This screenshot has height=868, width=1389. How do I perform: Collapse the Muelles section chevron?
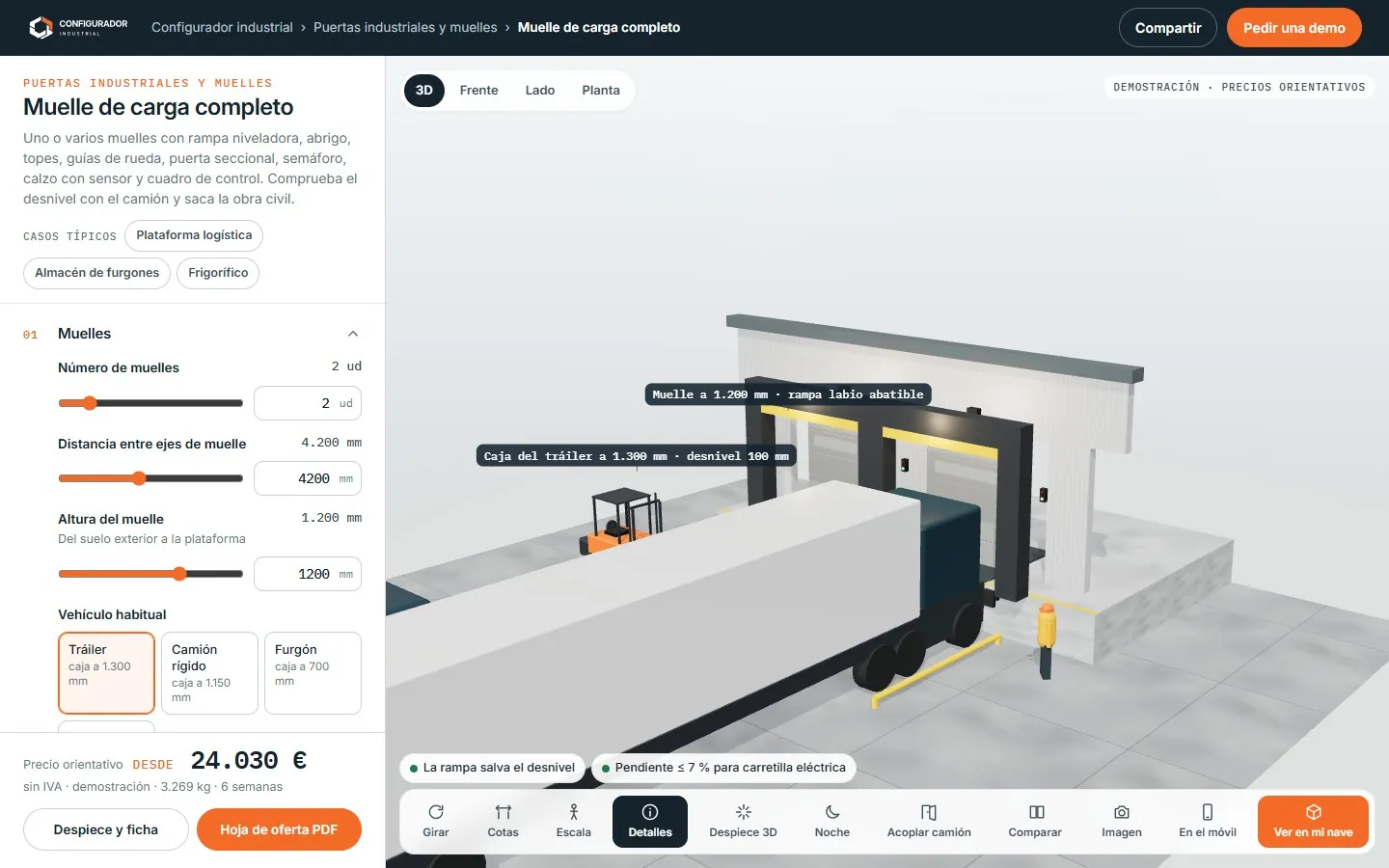(x=353, y=334)
